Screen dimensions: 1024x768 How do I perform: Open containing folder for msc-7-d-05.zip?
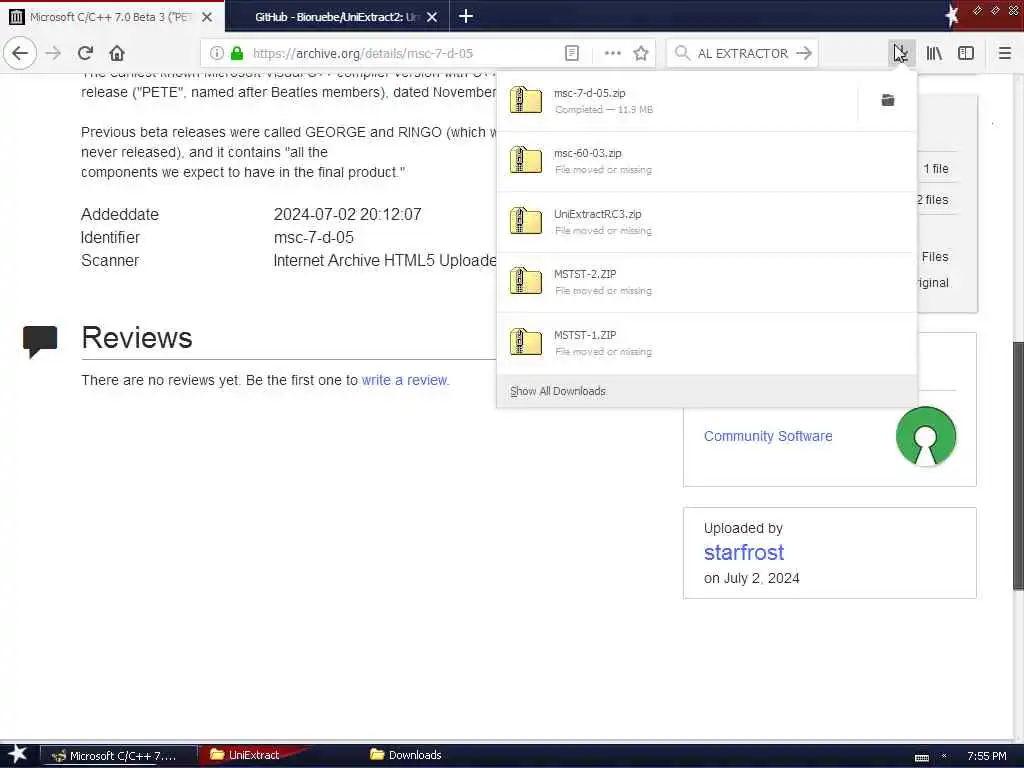pyautogui.click(x=888, y=100)
